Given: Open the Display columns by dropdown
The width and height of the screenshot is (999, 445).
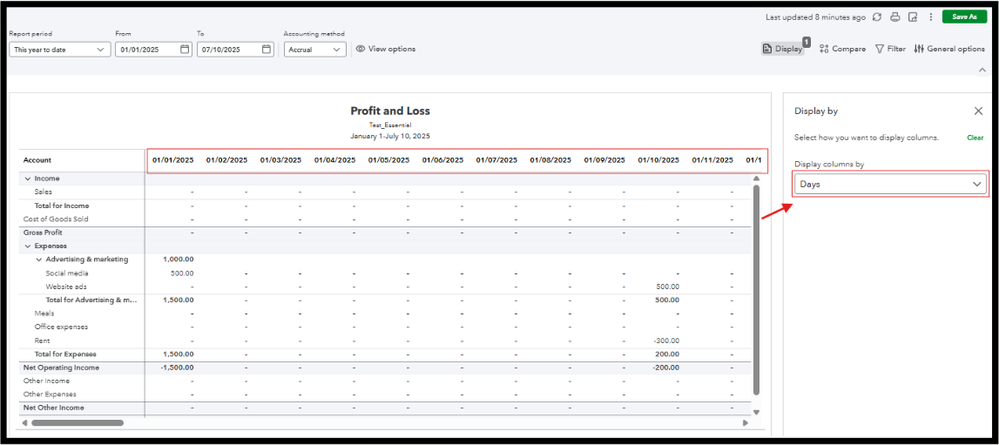Looking at the screenshot, I should [891, 184].
